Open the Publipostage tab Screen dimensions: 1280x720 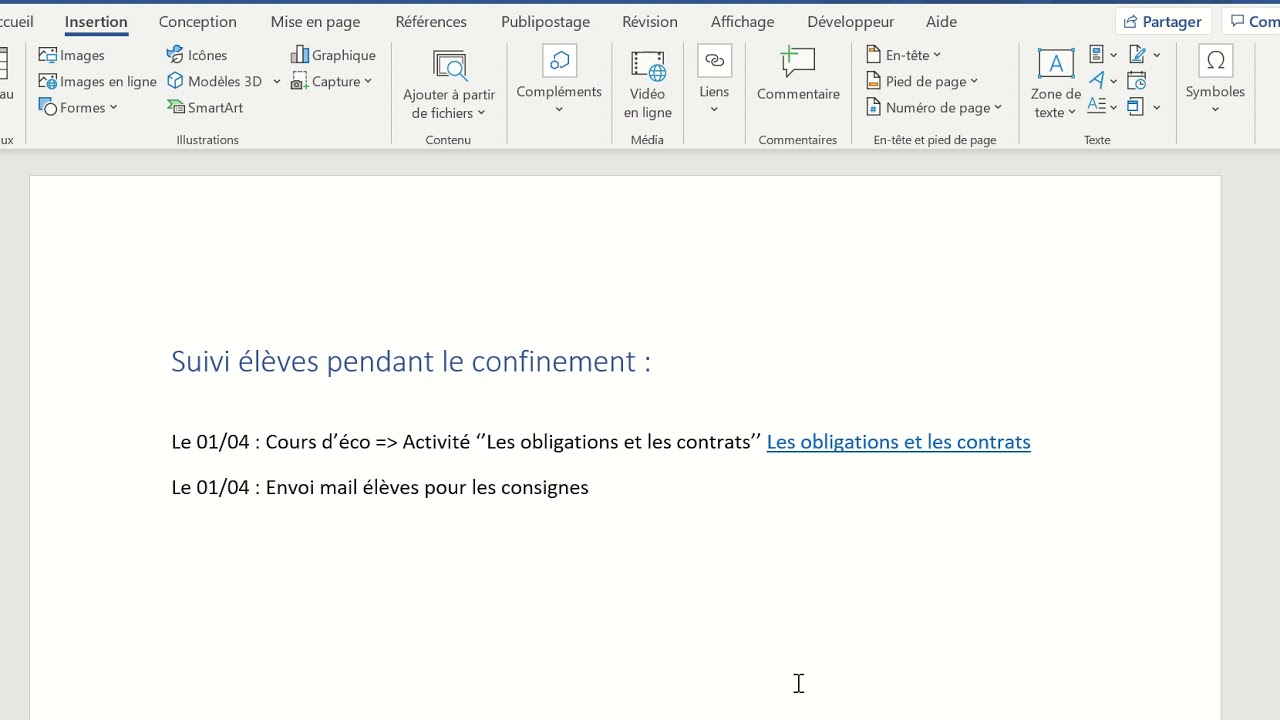tap(545, 21)
